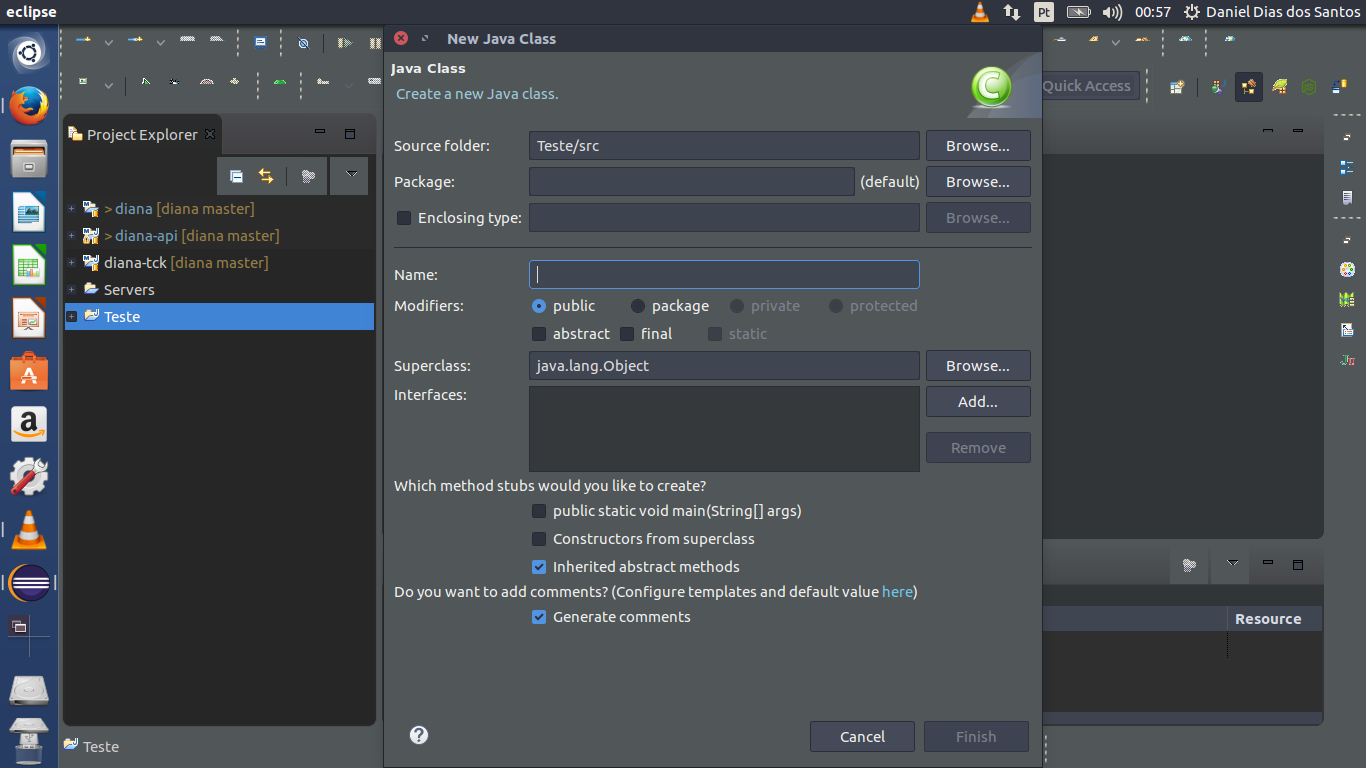Click the Spring leaf perspective icon
Viewport: 1366px width, 768px height.
pyautogui.click(x=1279, y=87)
